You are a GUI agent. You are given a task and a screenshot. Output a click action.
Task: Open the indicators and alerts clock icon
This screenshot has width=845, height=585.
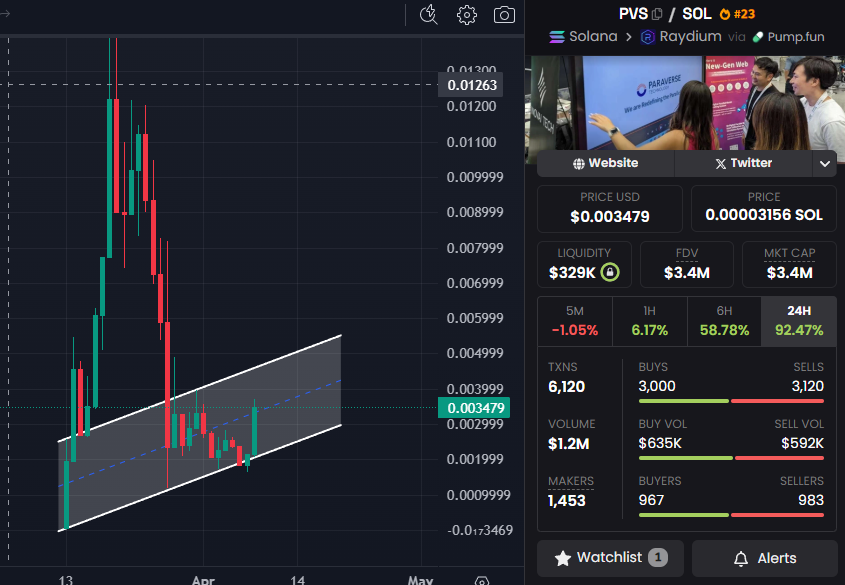[x=428, y=15]
